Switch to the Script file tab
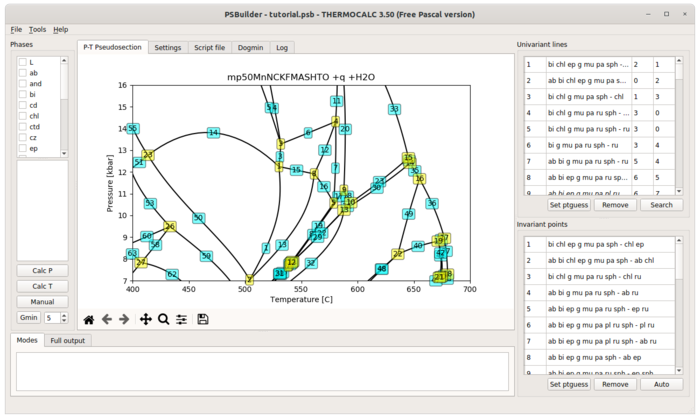Image resolution: width=700 pixels, height=419 pixels. (209, 48)
